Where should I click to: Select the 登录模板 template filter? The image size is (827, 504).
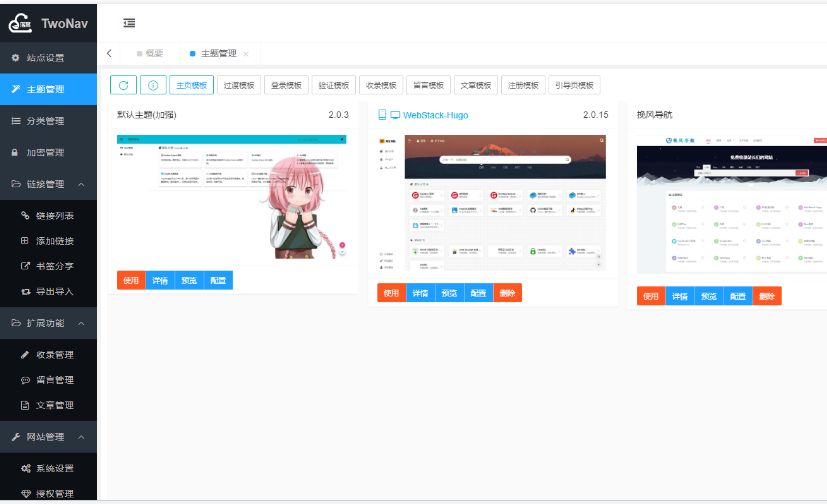click(286, 85)
